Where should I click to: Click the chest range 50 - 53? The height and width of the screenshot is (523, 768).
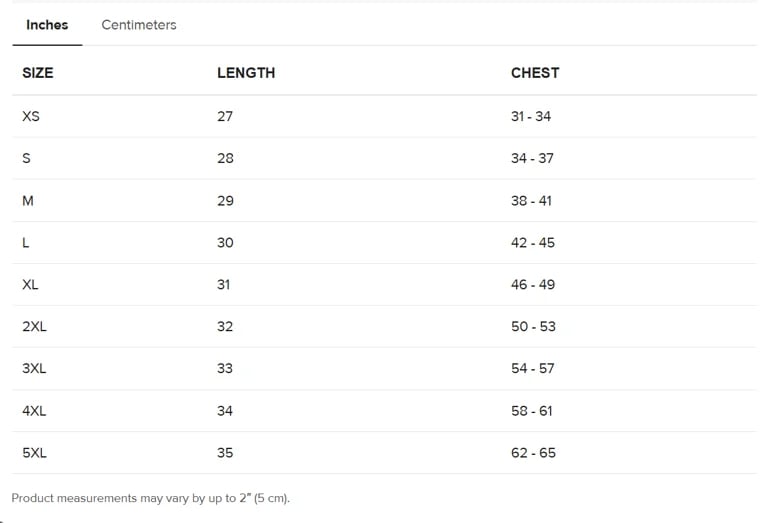point(533,326)
